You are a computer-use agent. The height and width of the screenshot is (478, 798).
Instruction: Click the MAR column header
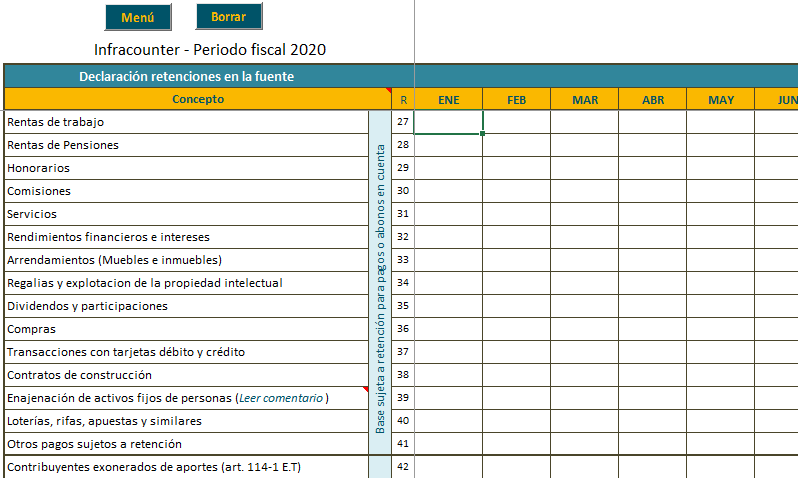point(584,99)
